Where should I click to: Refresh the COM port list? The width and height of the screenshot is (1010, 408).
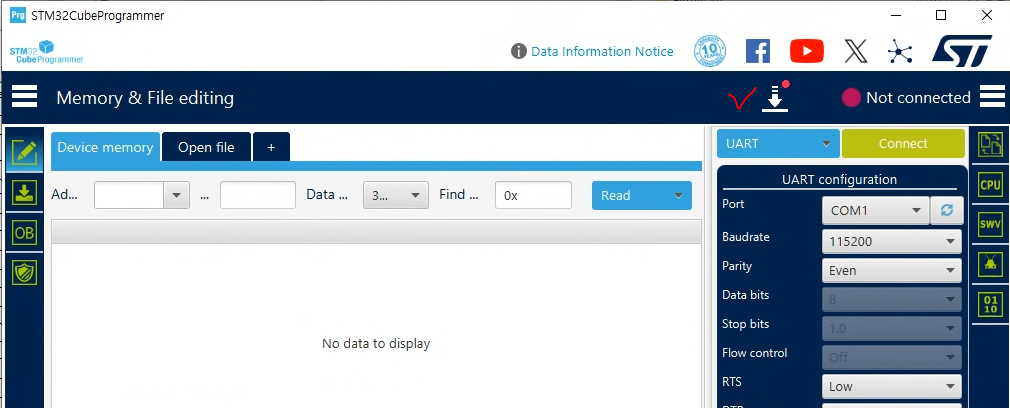click(946, 210)
